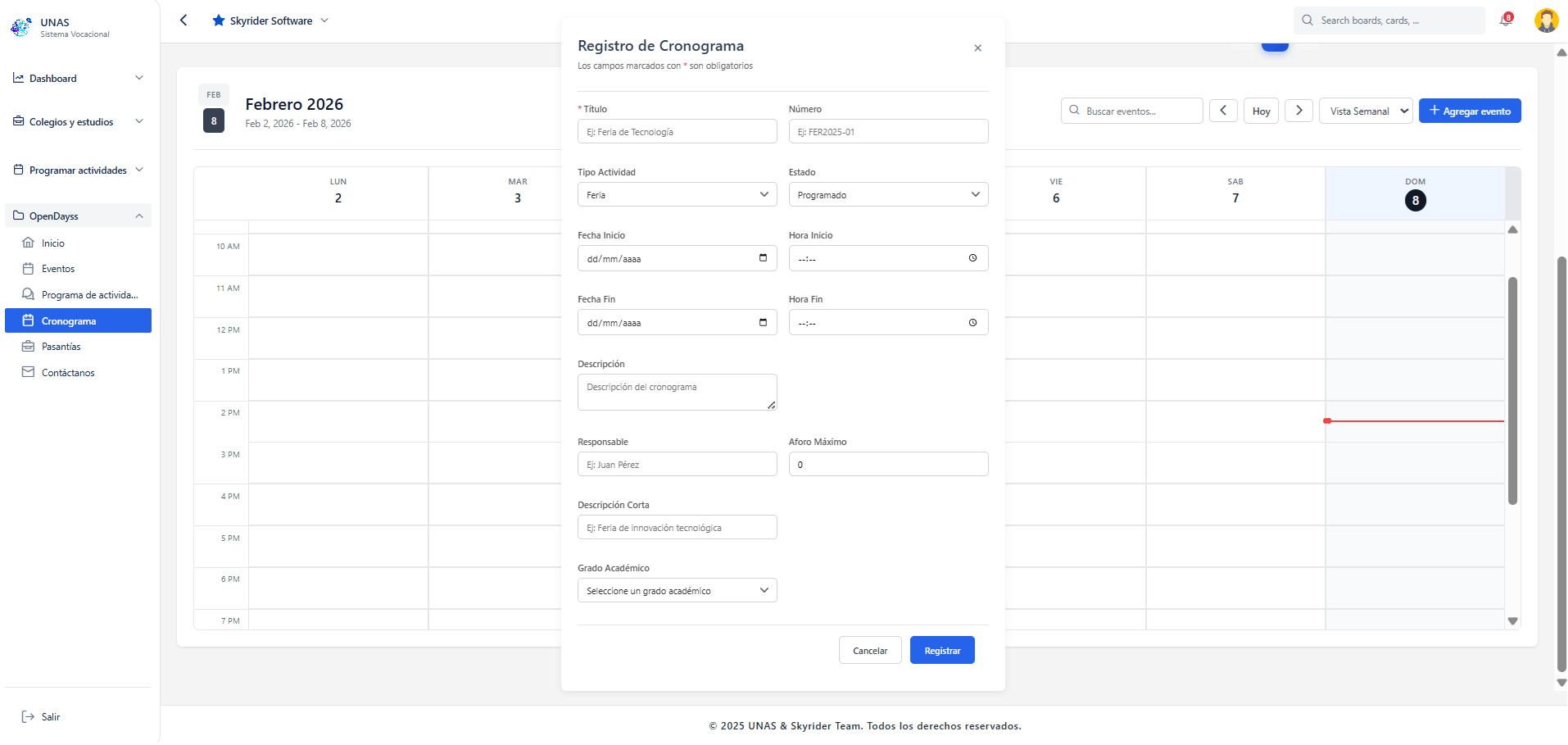Select Pasantías in the sidebar menu
Viewport: 1568px width, 745px height.
(x=61, y=347)
